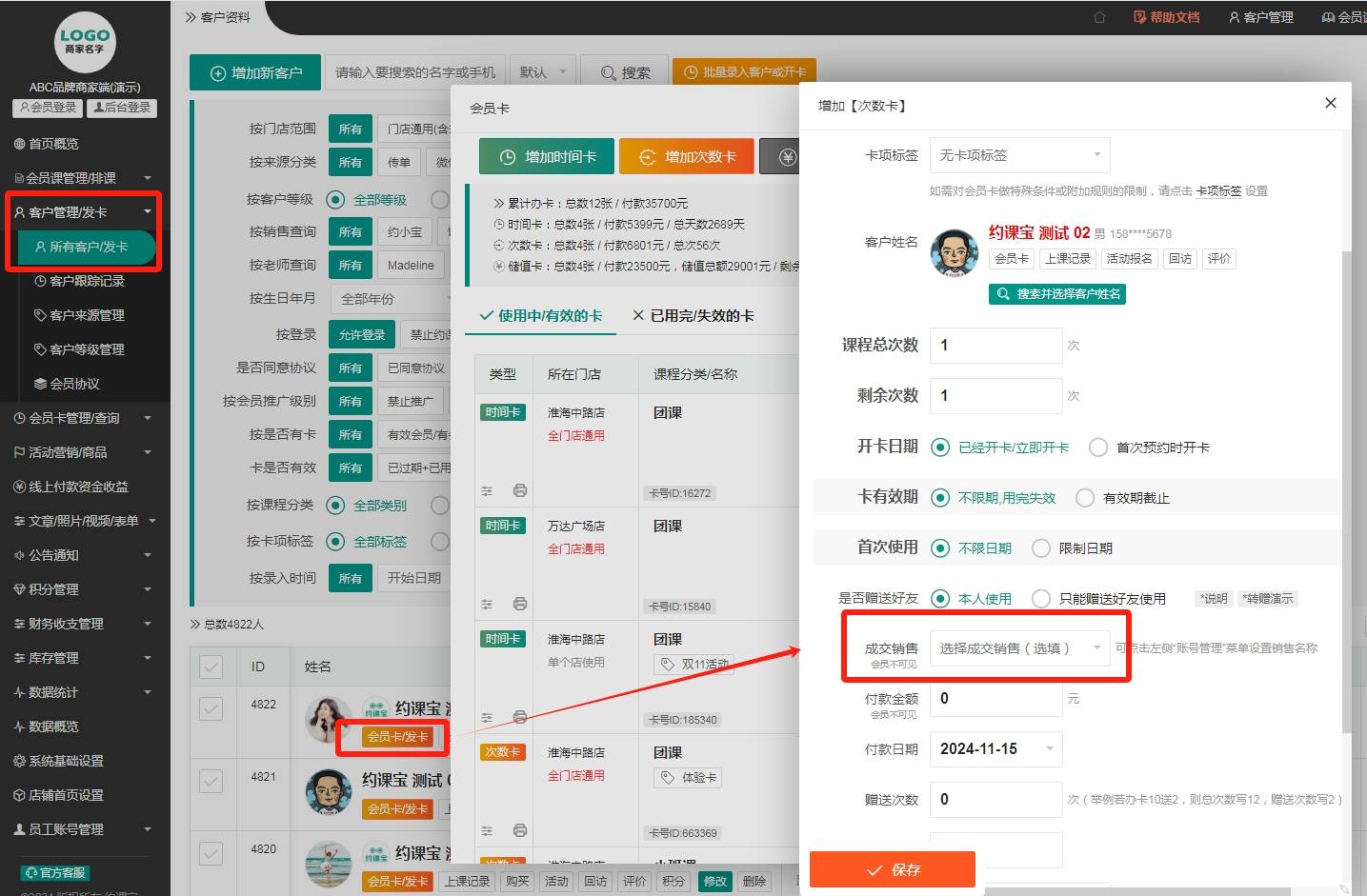Open settings icon for card ID 15840
The height and width of the screenshot is (896, 1367).
click(487, 605)
